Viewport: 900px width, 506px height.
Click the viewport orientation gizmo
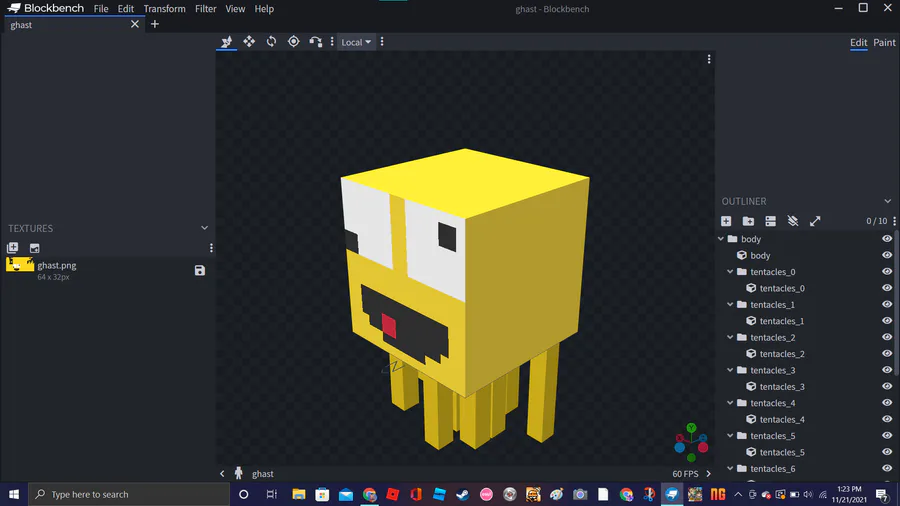pos(691,442)
